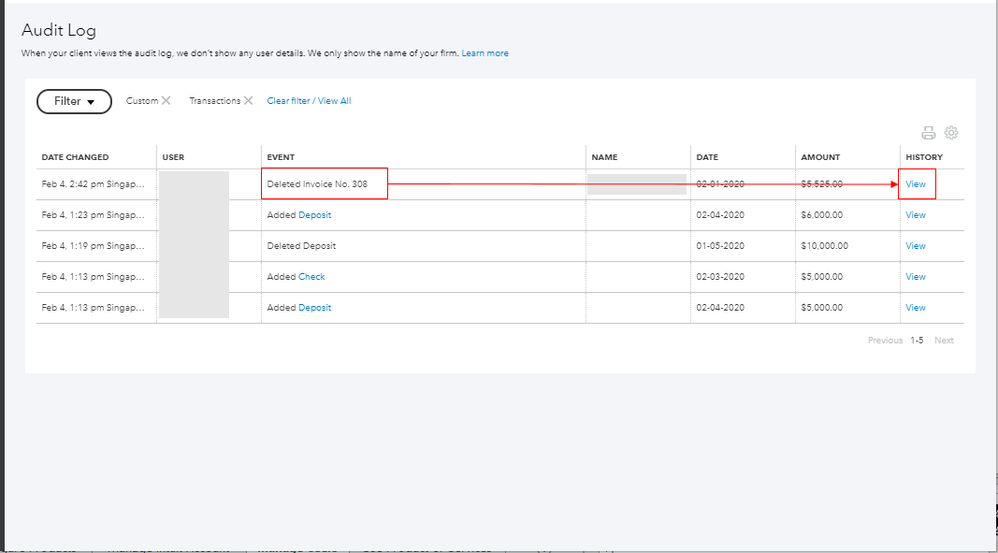
Task: Print the audit log using the printer icon
Action: point(928,133)
